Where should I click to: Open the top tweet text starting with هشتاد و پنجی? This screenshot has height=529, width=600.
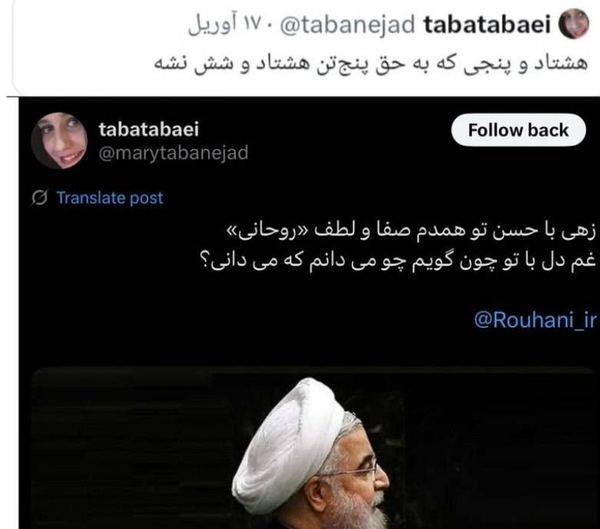(370, 64)
